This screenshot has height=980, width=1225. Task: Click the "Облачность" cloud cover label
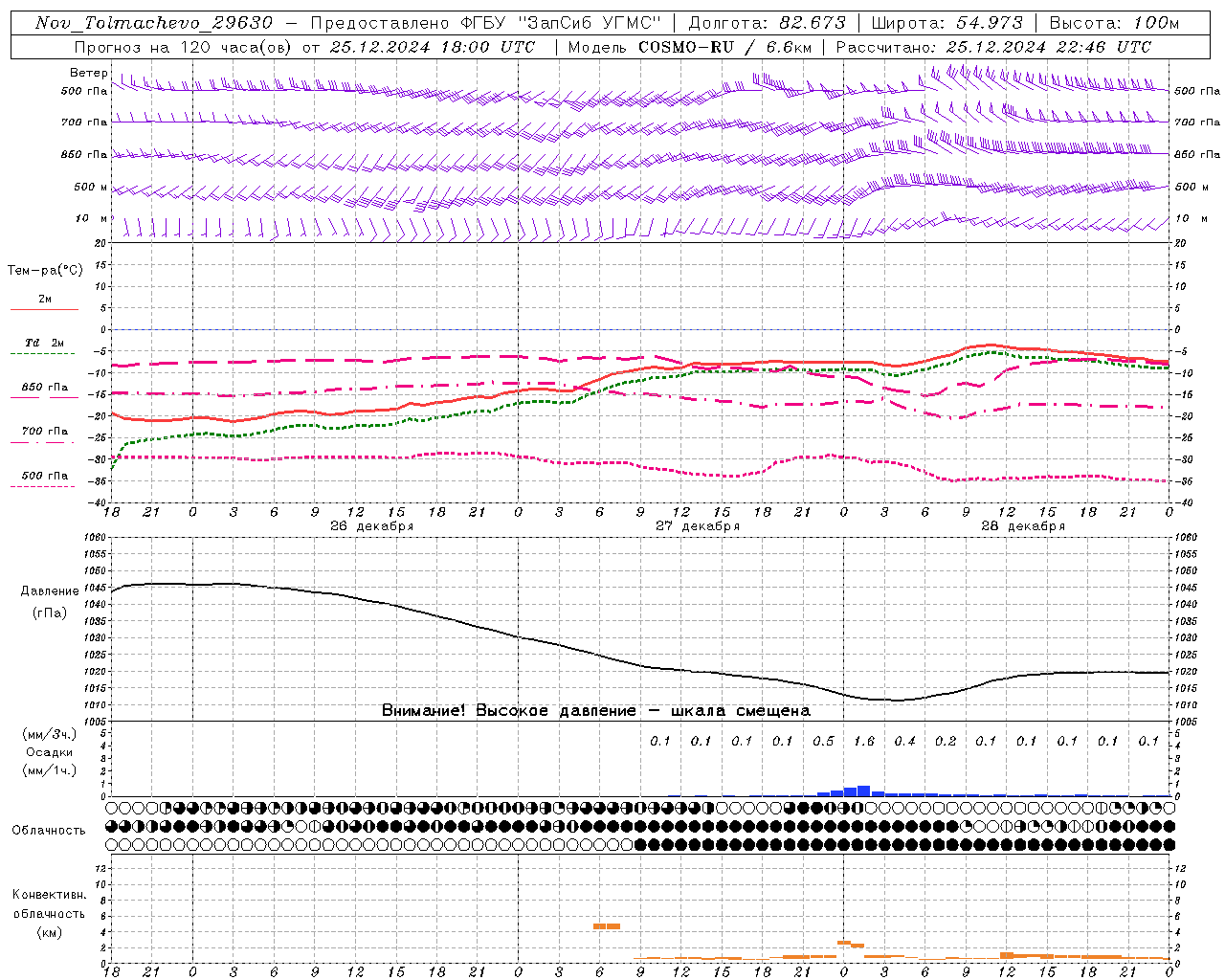coord(49,830)
